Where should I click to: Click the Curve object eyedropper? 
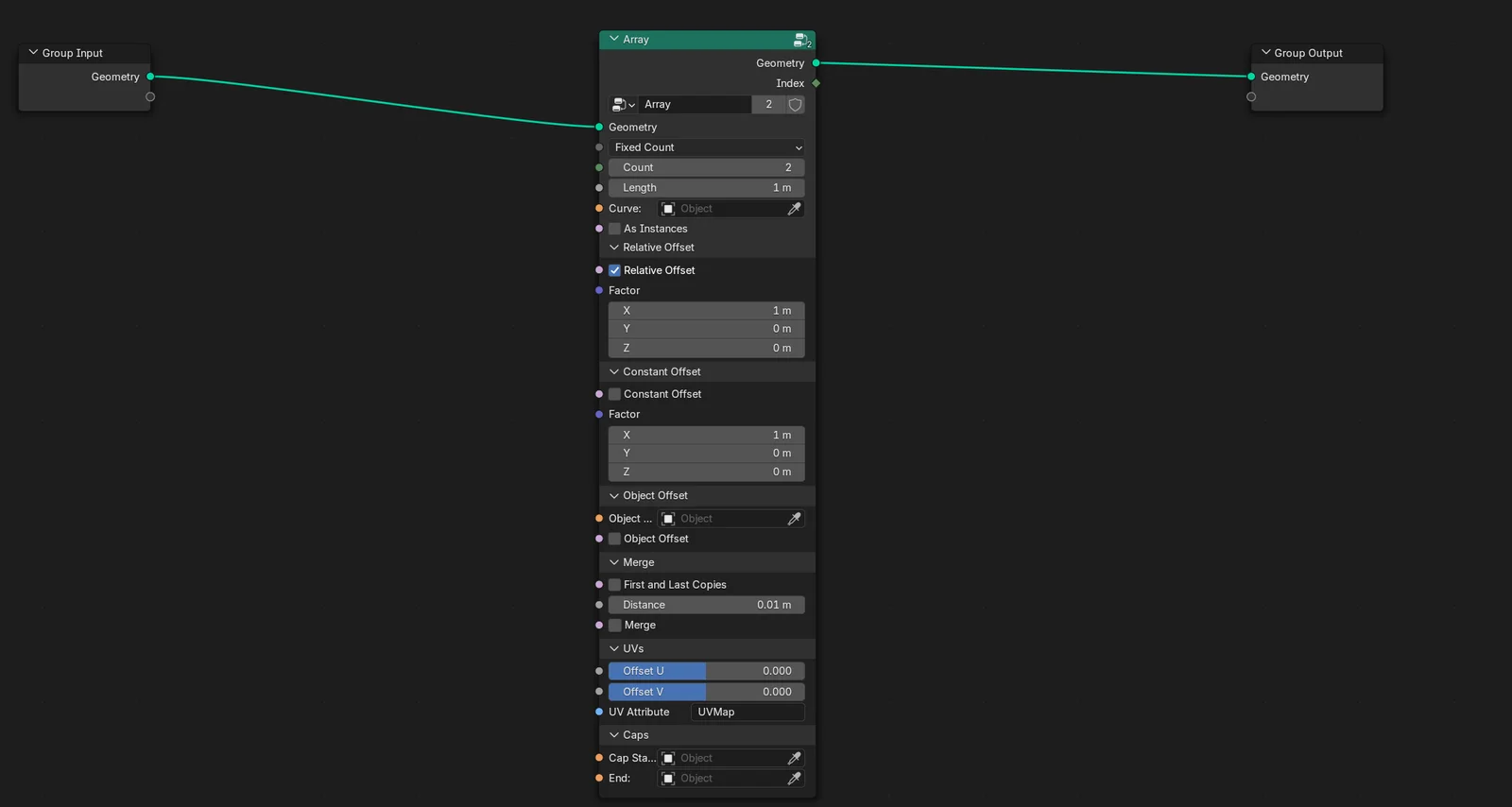[x=794, y=209]
